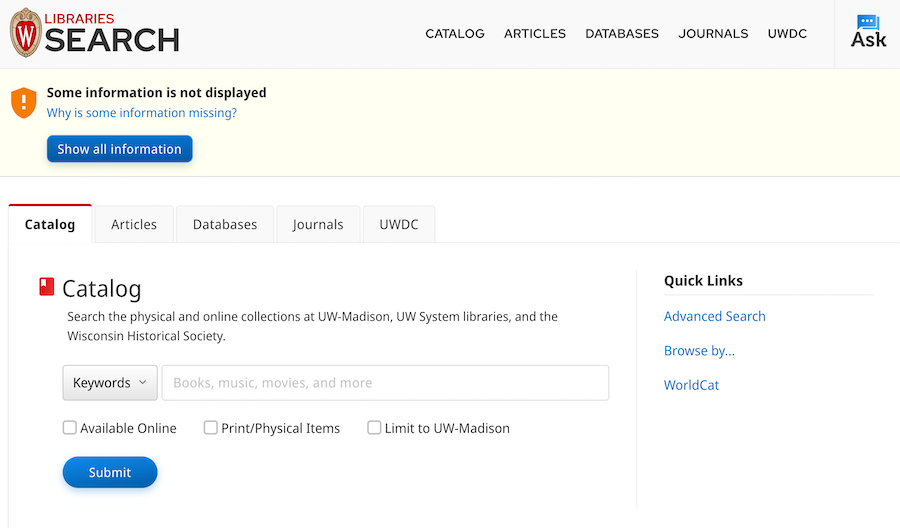Viewport: 900px width, 528px height.
Task: Open ARTICLES in the top navigation
Action: pos(535,34)
